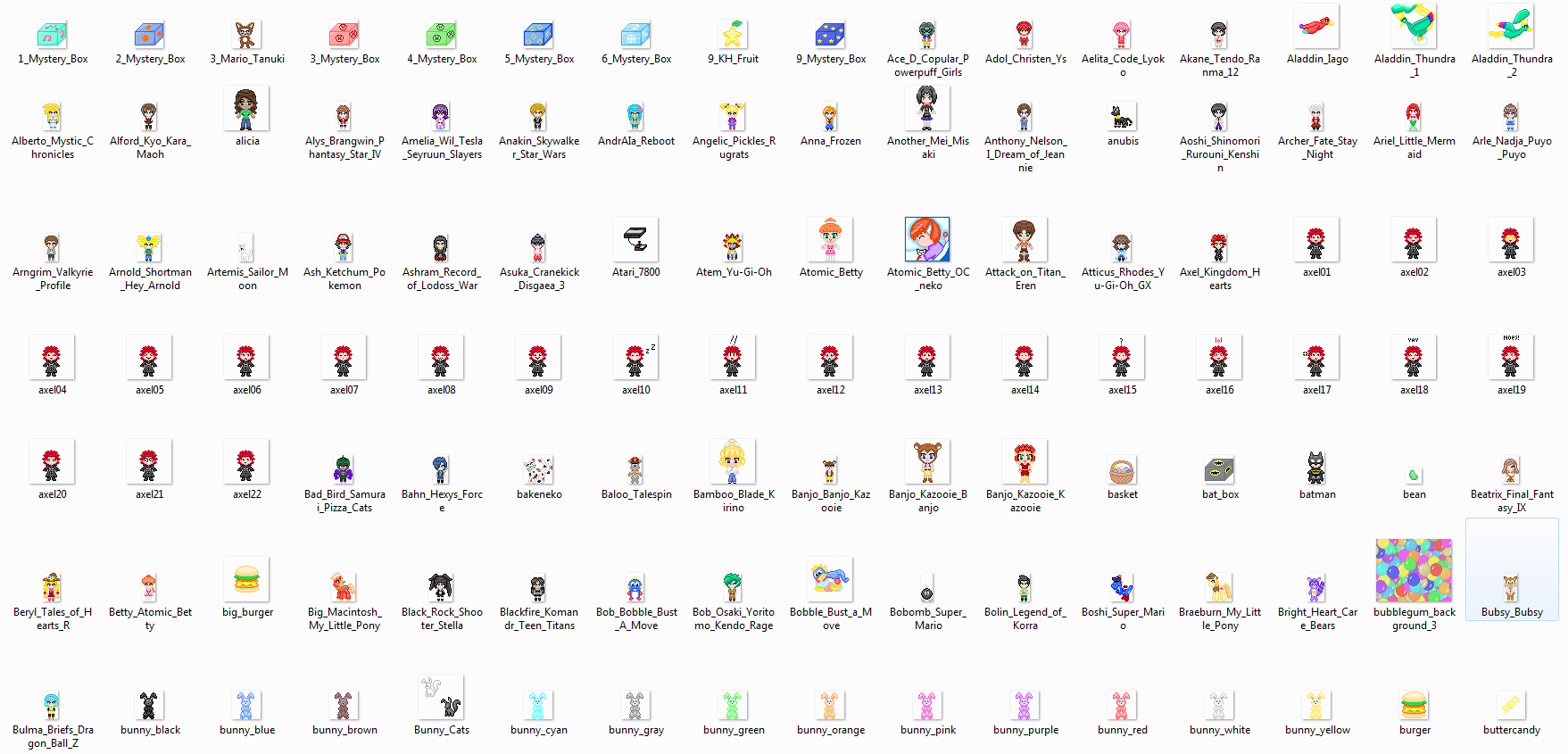This screenshot has height=754, width=1568.
Task: Click the "Akane_Tendo_Ranma_12" file name
Action: click(1220, 65)
